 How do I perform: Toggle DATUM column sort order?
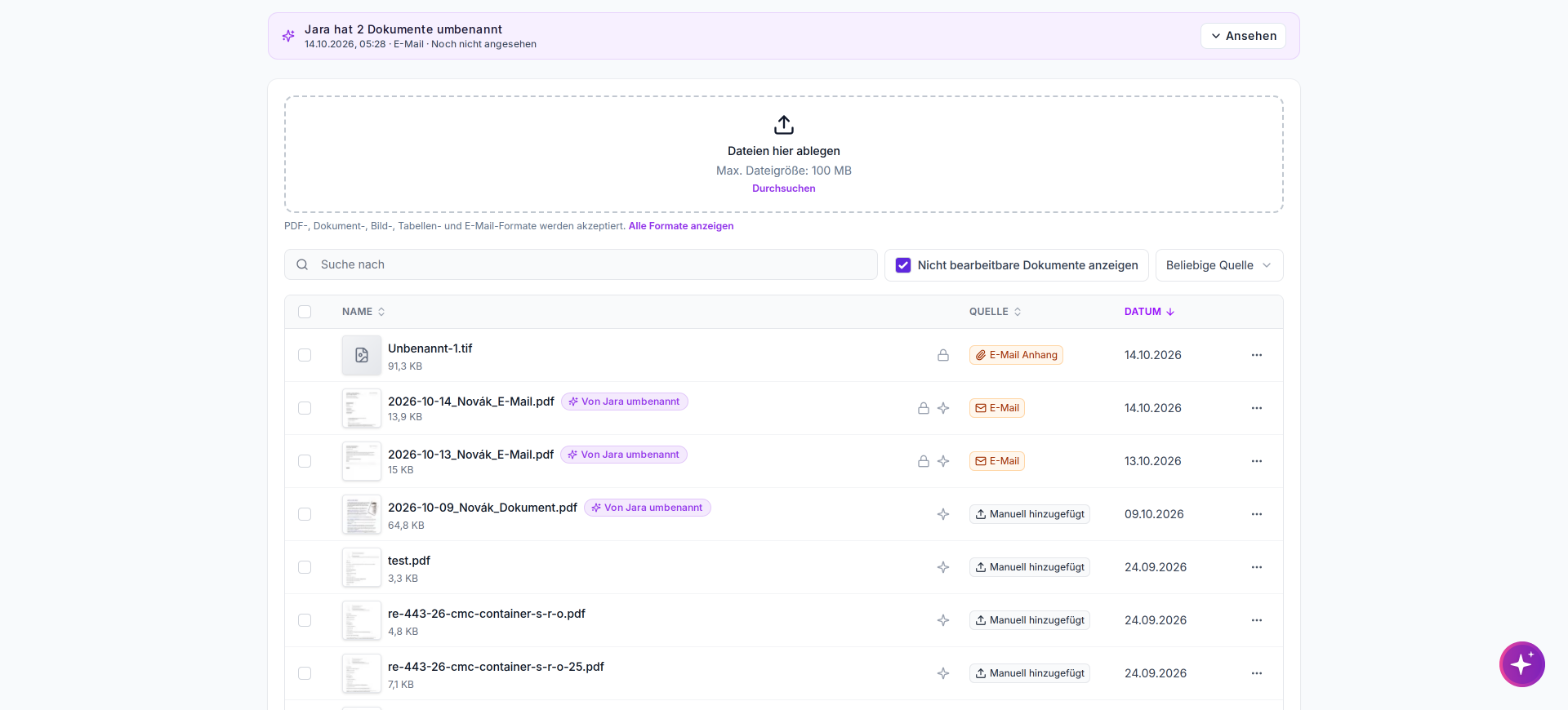tap(1149, 312)
